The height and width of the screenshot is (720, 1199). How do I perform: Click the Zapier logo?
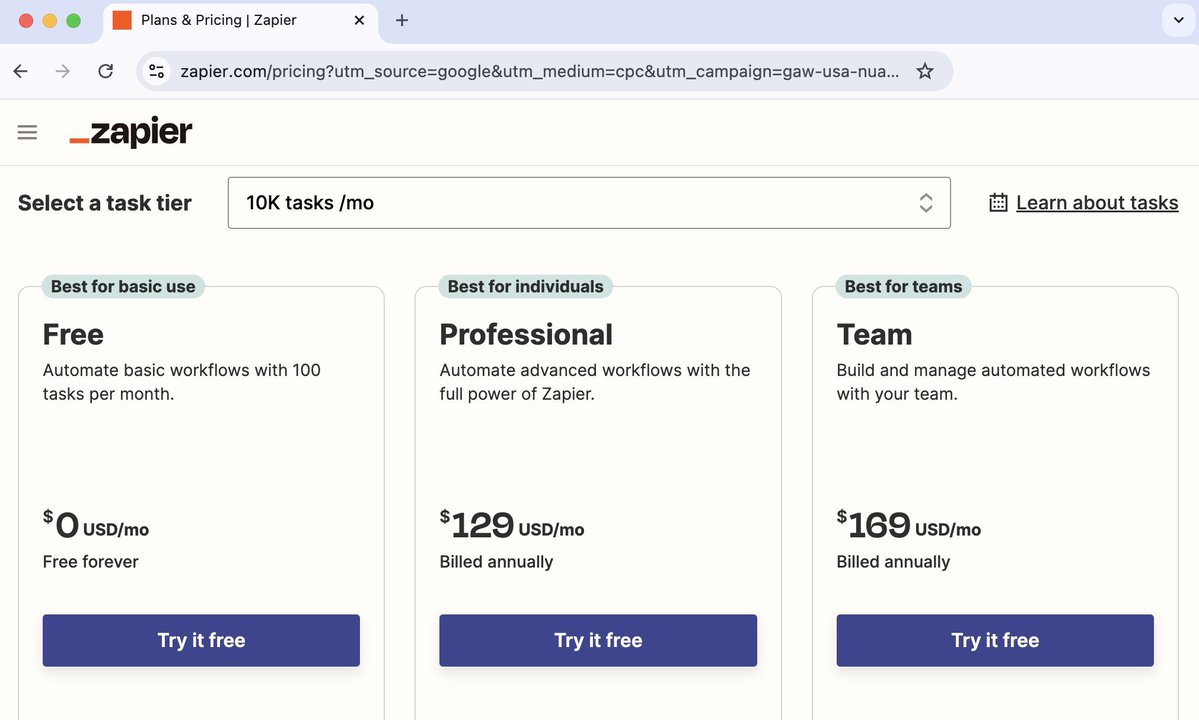pyautogui.click(x=131, y=131)
